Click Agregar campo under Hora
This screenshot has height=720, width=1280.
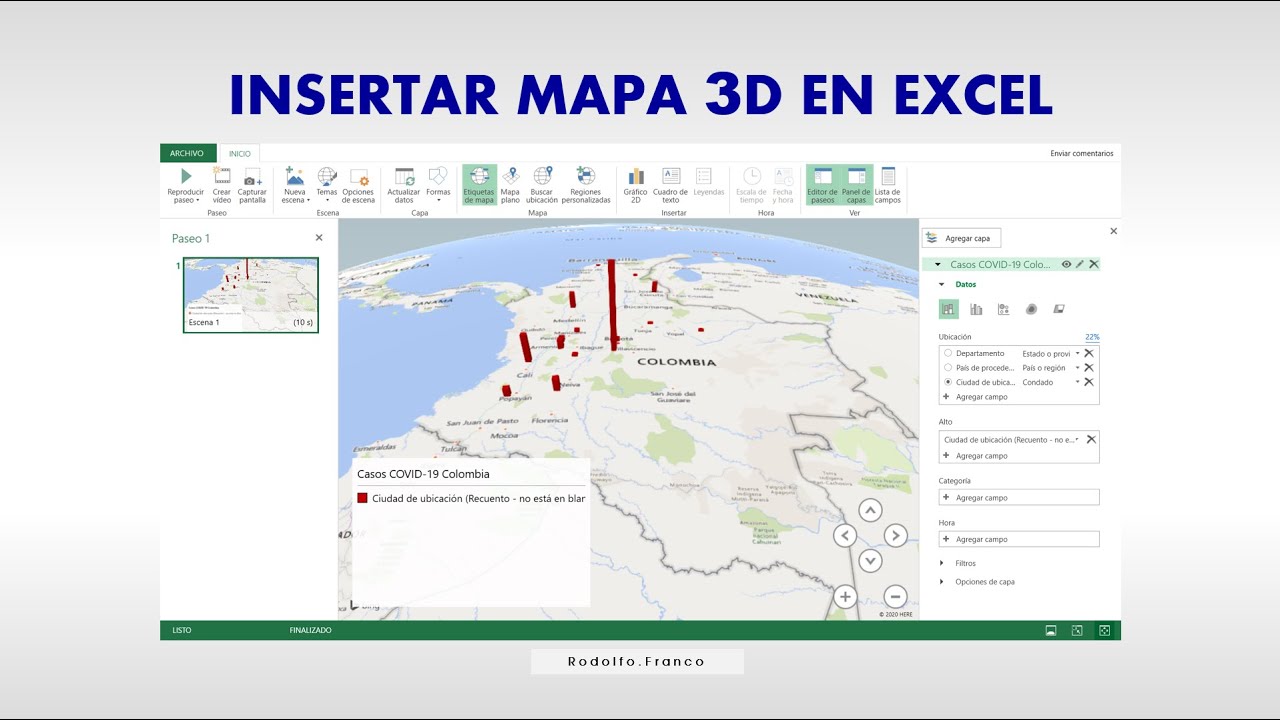pos(1019,539)
